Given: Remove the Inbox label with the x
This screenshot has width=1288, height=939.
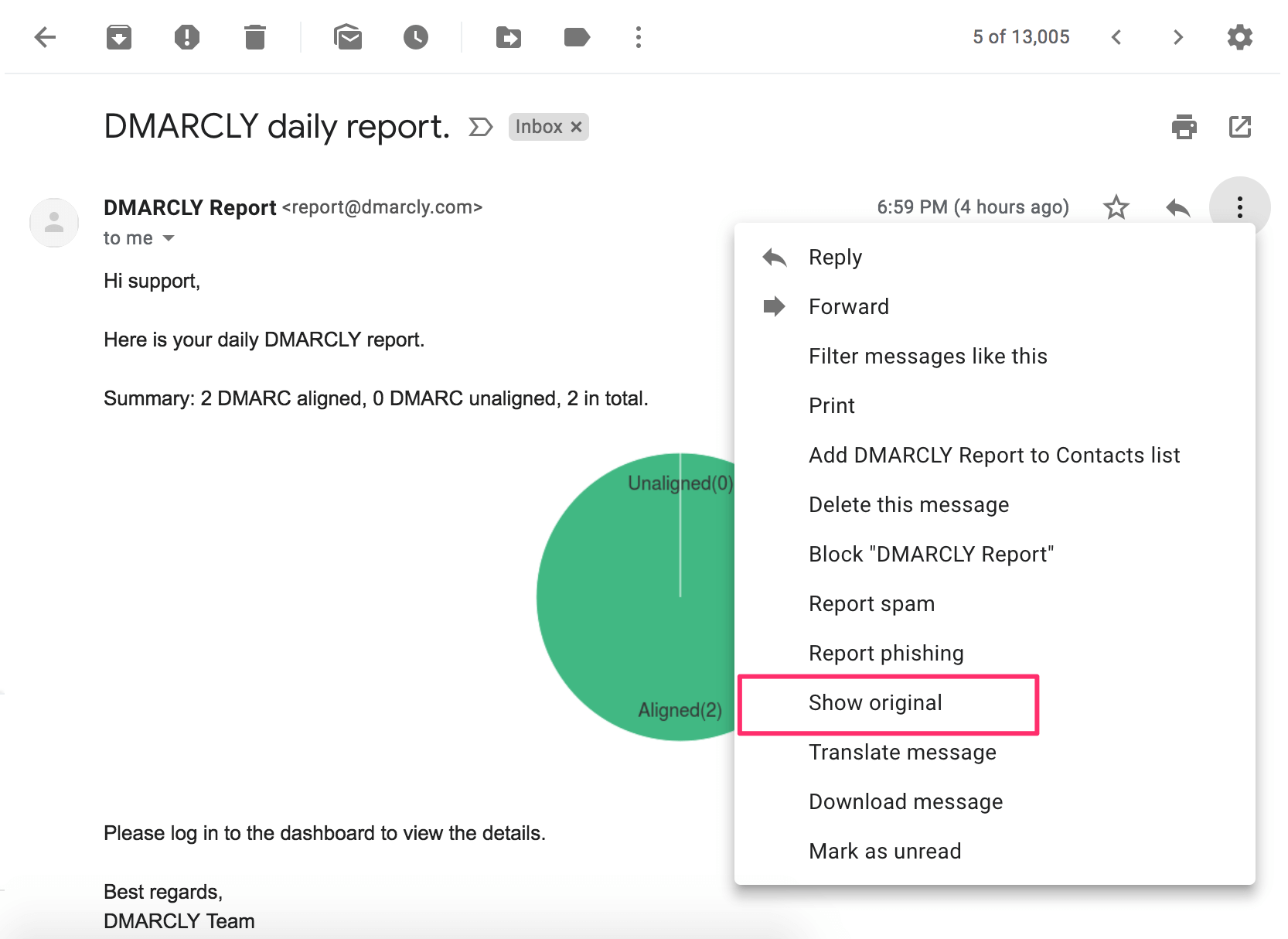Looking at the screenshot, I should point(575,126).
